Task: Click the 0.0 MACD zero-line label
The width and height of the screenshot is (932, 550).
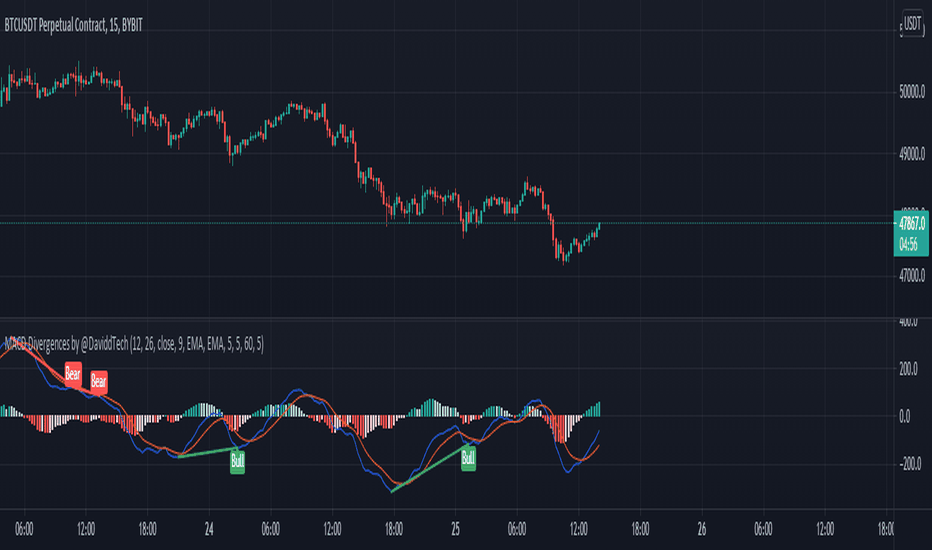Action: 904,416
